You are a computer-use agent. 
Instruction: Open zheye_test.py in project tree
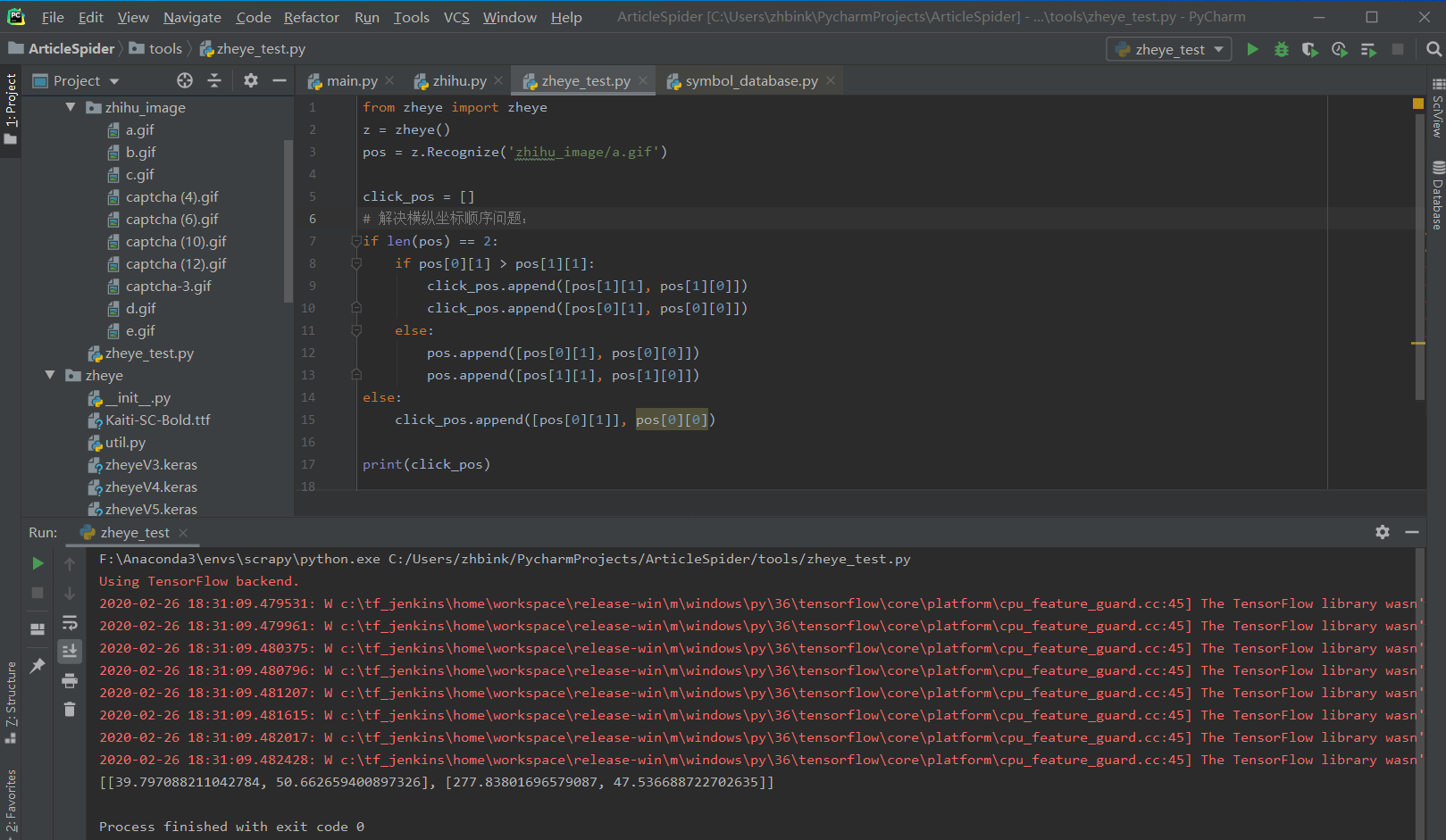point(140,353)
